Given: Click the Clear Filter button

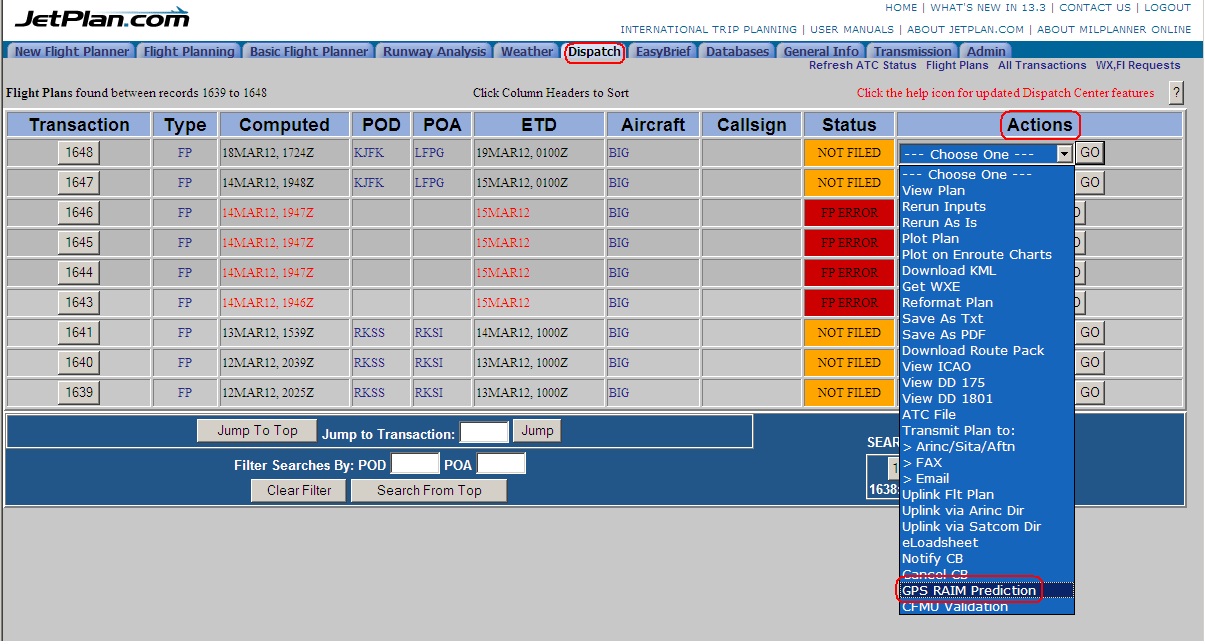Looking at the screenshot, I should click(298, 491).
